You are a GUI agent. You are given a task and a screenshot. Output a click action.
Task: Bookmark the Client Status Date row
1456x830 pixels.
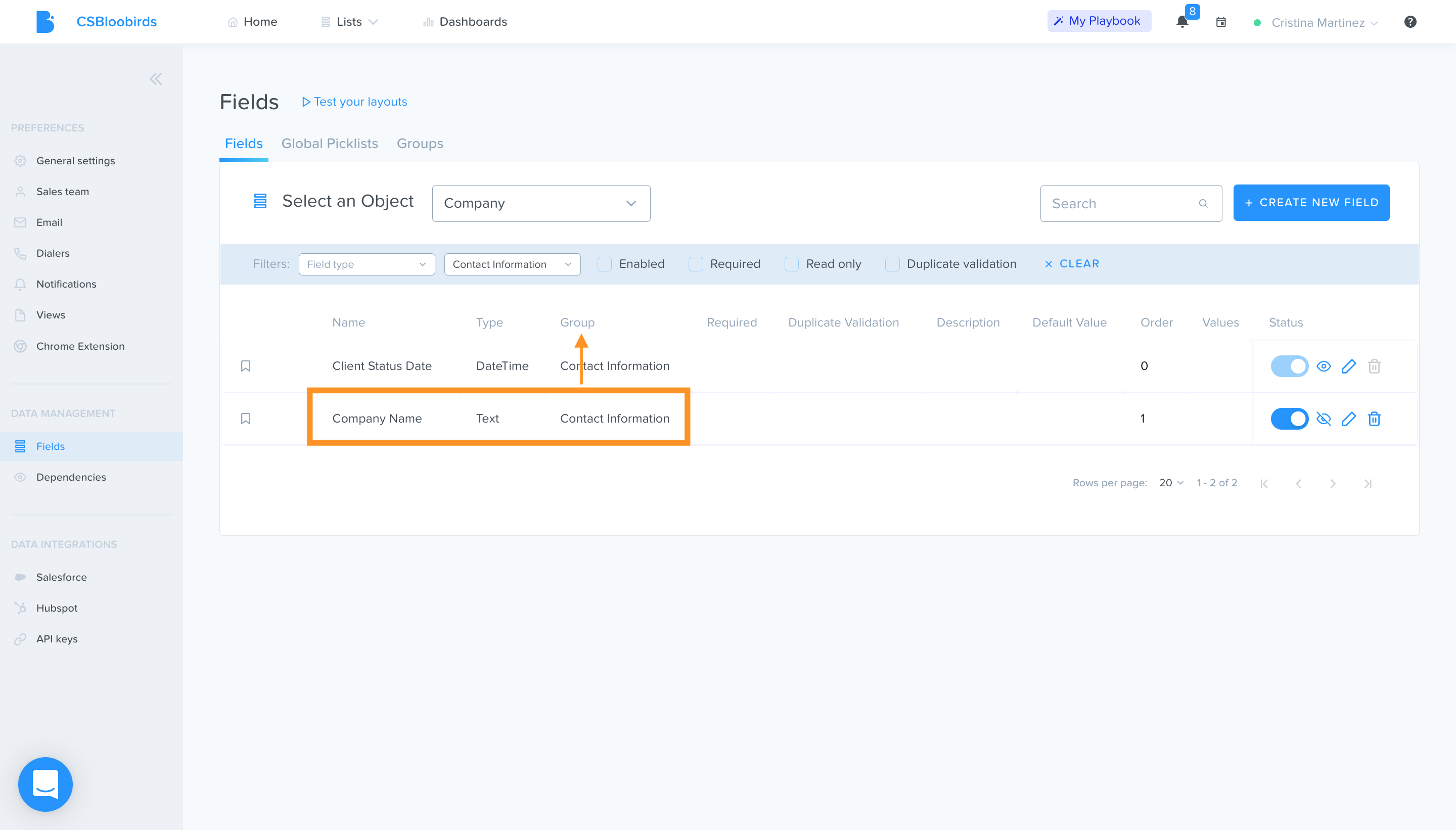point(246,366)
